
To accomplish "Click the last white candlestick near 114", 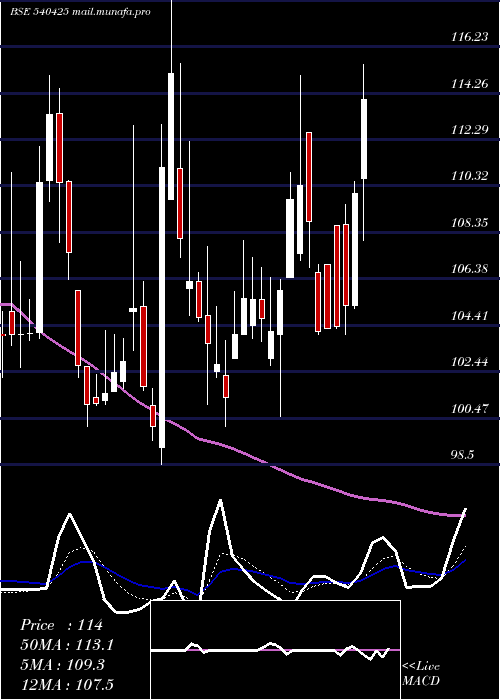I will [364, 139].
